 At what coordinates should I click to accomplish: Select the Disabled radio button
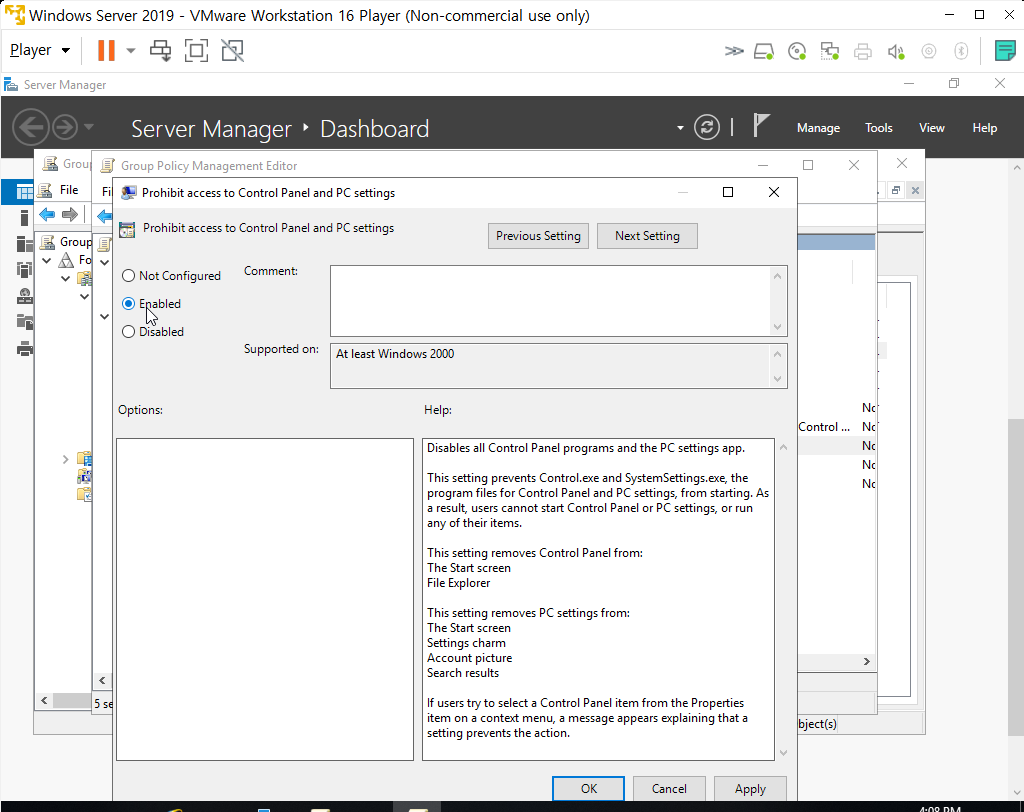129,332
